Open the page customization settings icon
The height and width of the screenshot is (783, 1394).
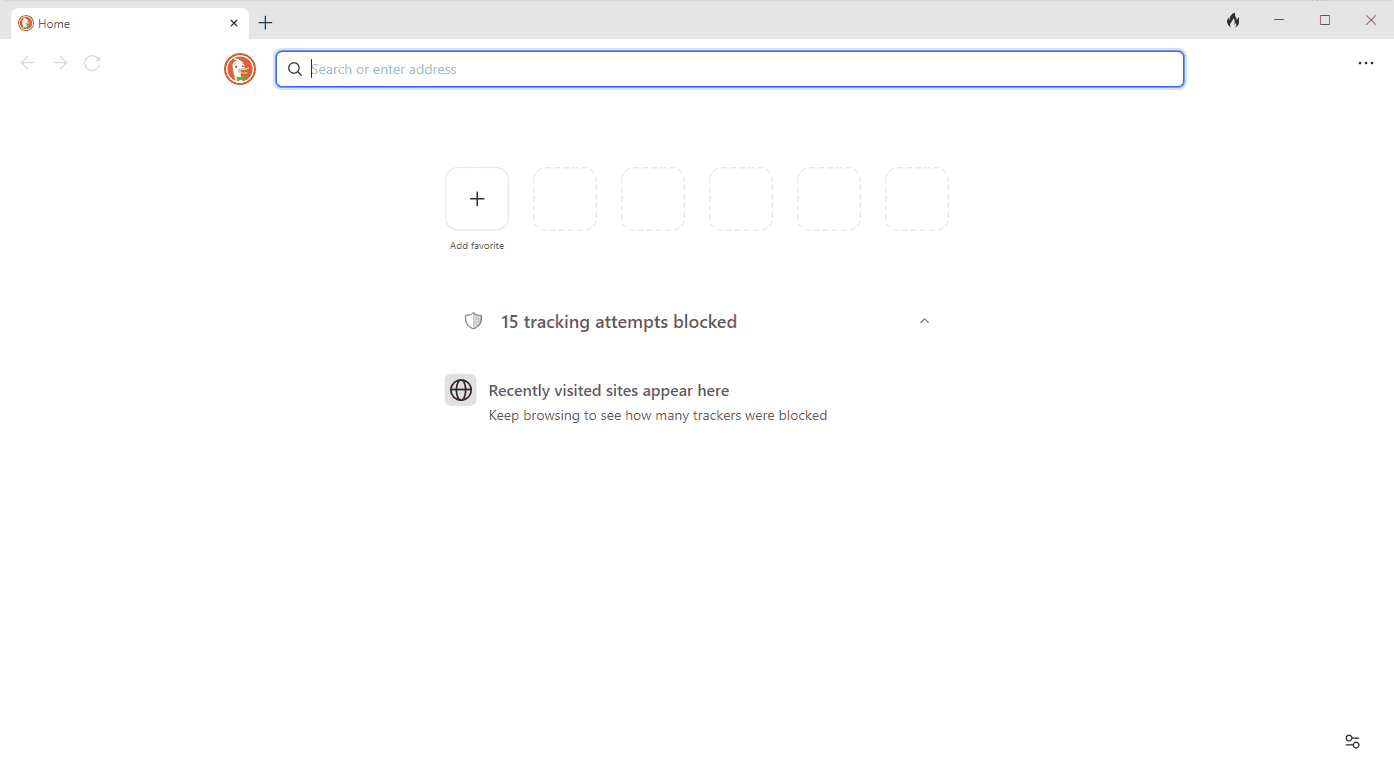(1352, 741)
